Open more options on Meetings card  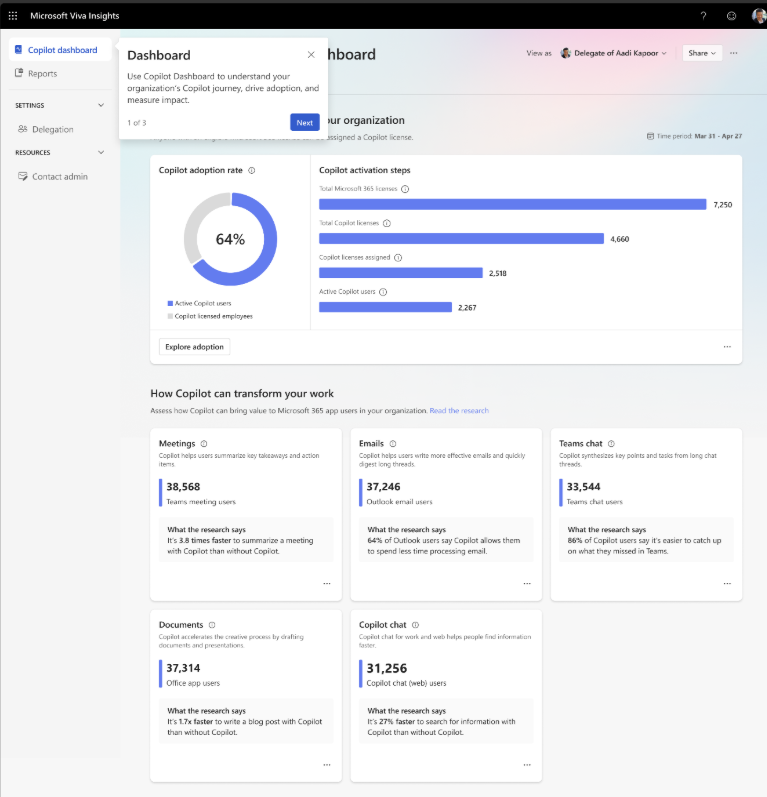pyautogui.click(x=327, y=584)
